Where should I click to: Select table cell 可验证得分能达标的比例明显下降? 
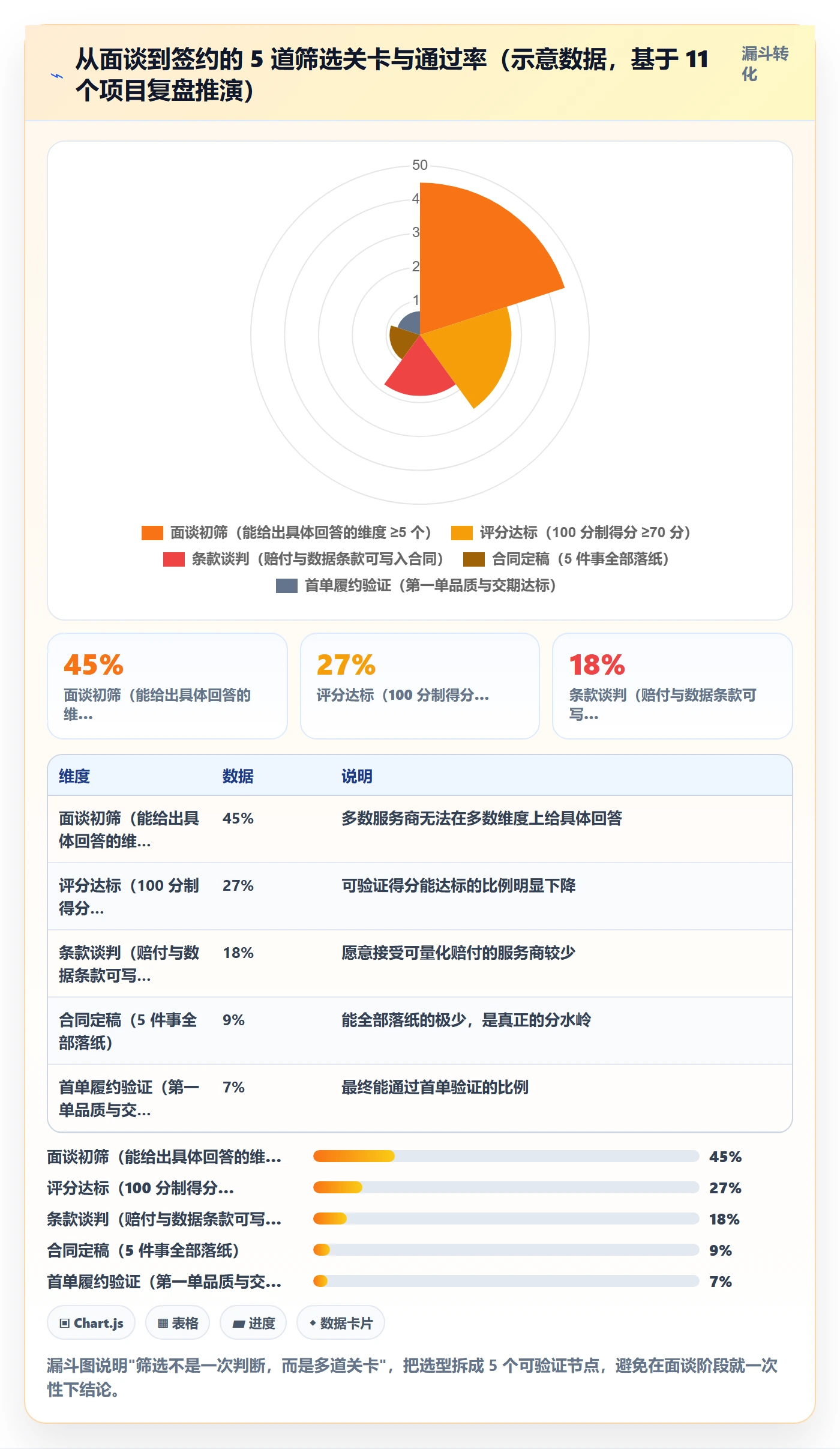[x=458, y=885]
